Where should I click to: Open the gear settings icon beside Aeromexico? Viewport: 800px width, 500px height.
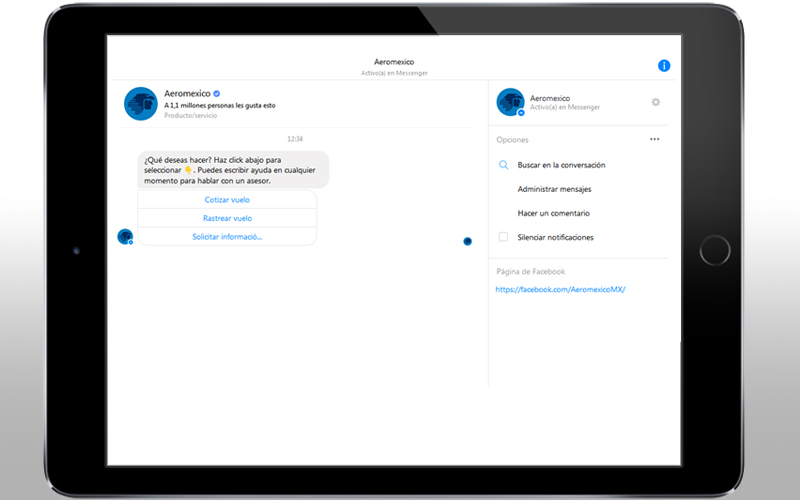point(656,102)
